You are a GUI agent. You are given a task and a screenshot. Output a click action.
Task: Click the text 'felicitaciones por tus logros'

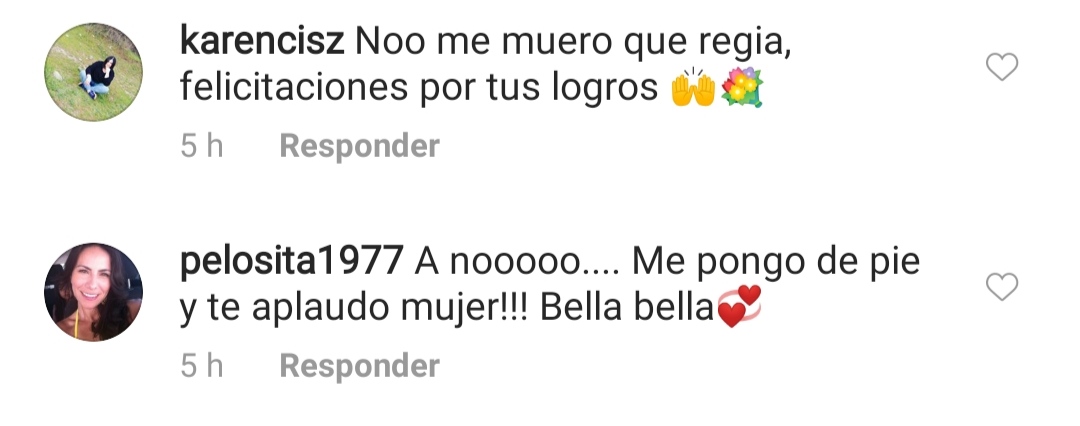click(419, 89)
